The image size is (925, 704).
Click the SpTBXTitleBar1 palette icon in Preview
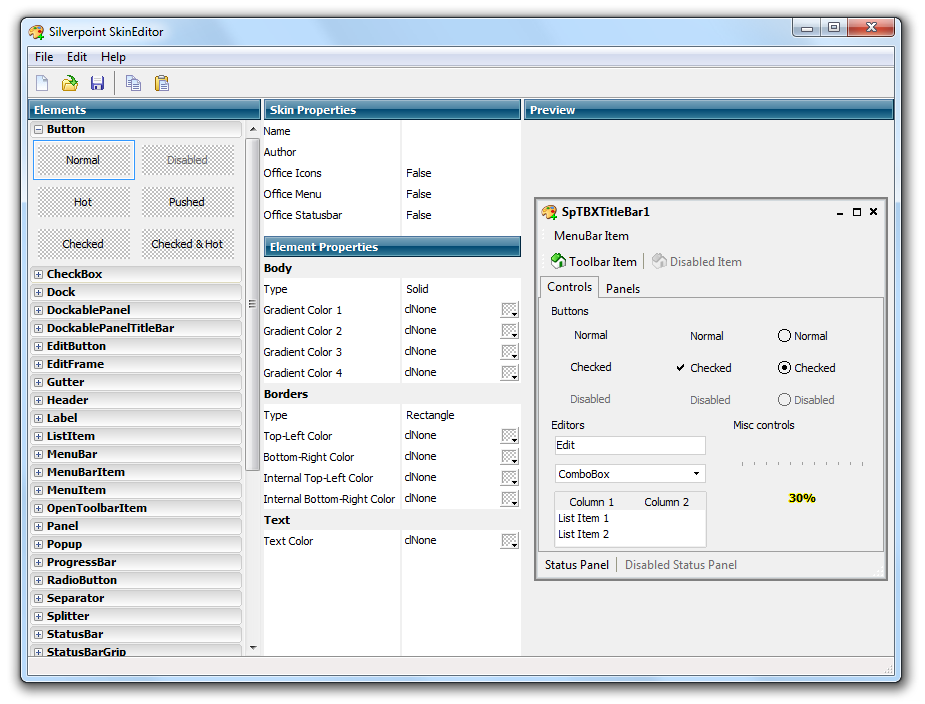coord(549,212)
